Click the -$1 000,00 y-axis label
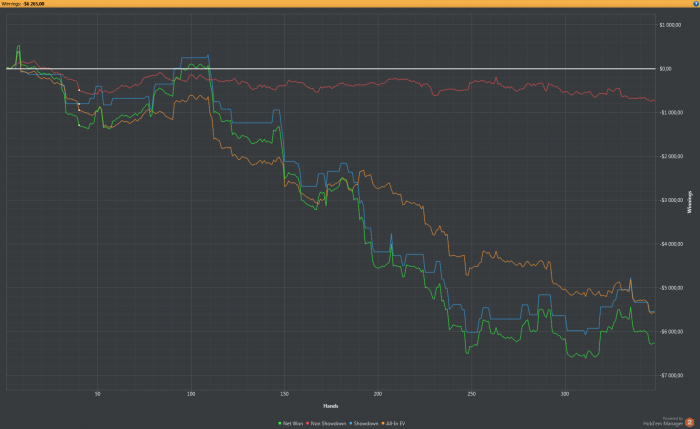Screen dimensions: 700x429 point(671,112)
